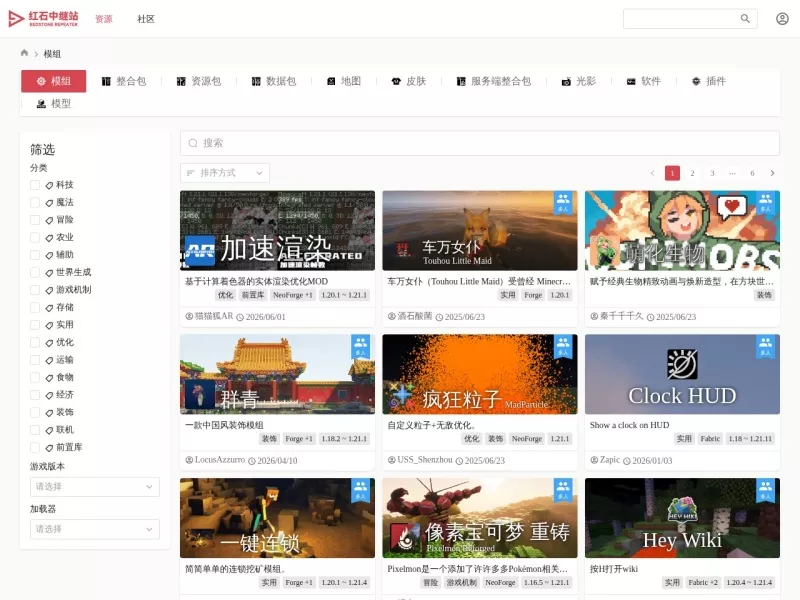
Task: Click the 模型 model icon
Action: coord(41,104)
